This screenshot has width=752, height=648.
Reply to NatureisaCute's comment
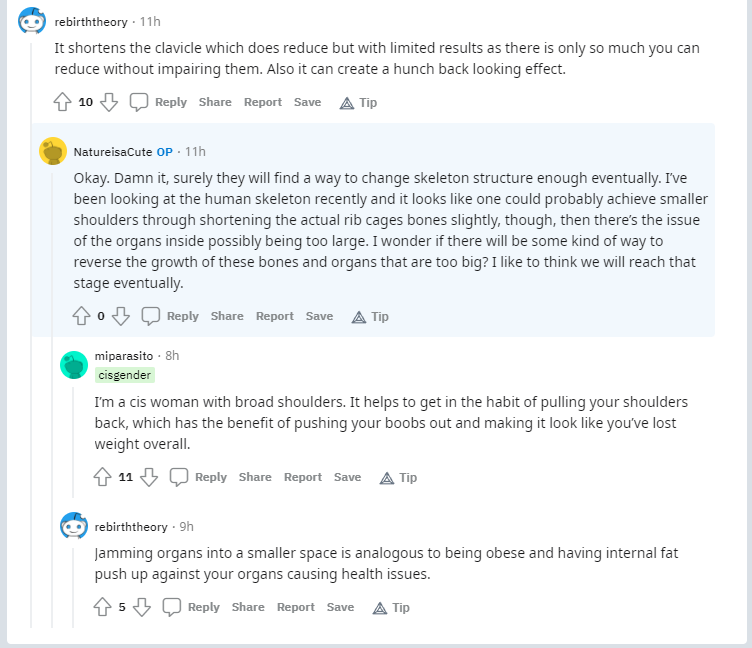(x=171, y=316)
